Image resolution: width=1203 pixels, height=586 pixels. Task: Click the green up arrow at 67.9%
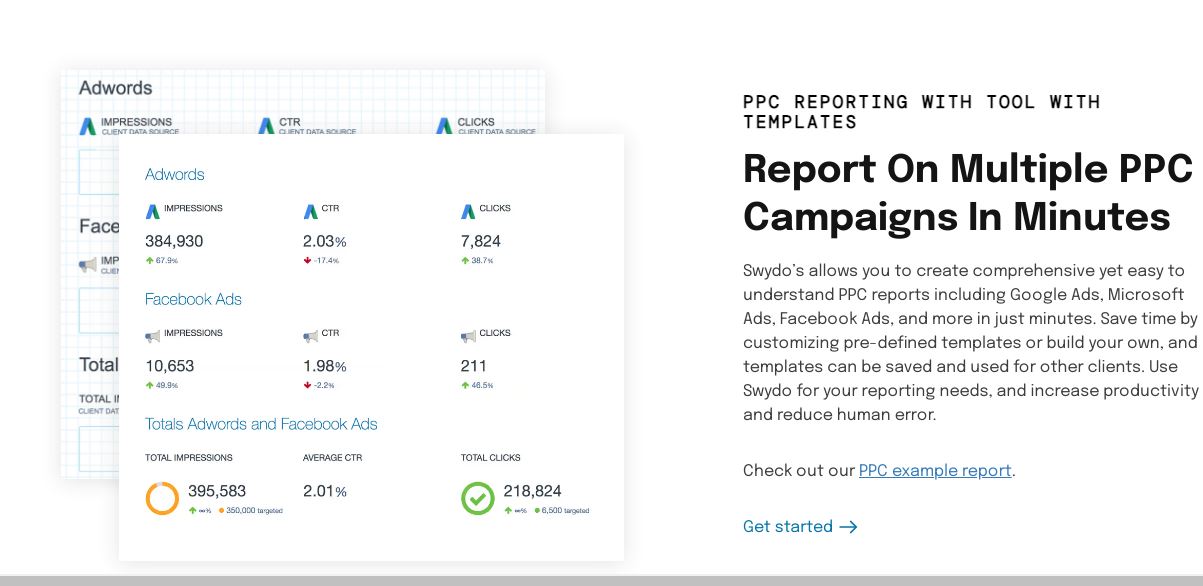click(x=150, y=261)
